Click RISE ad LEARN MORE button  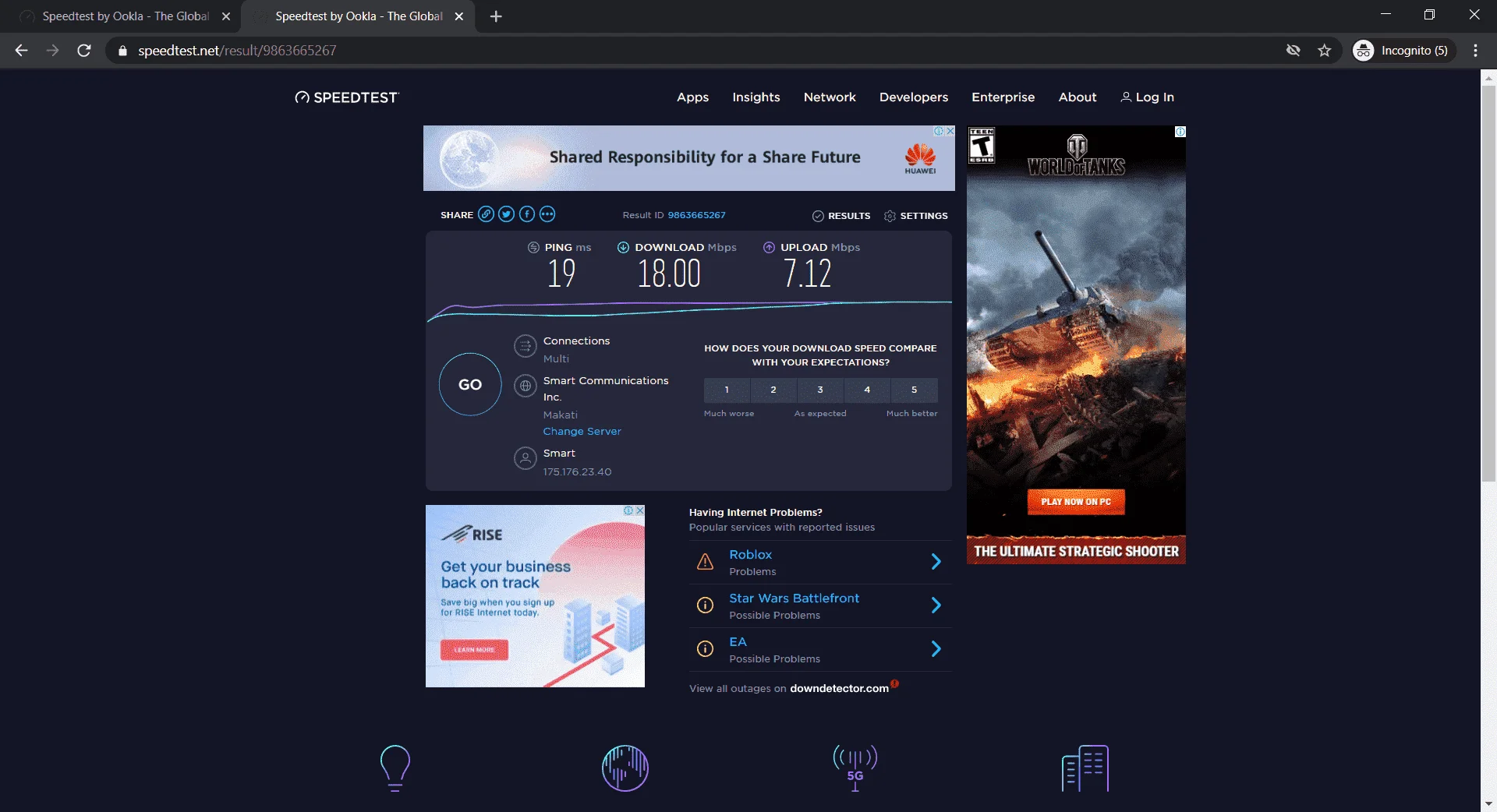[474, 650]
